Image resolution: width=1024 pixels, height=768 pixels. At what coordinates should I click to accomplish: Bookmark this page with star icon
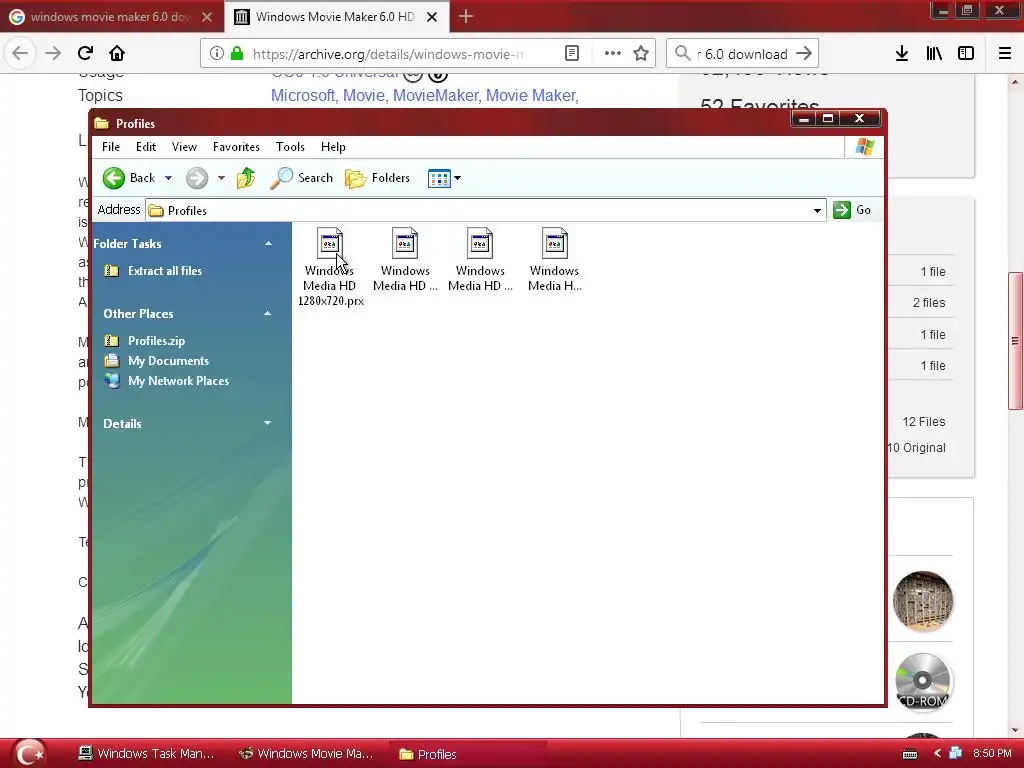(641, 54)
